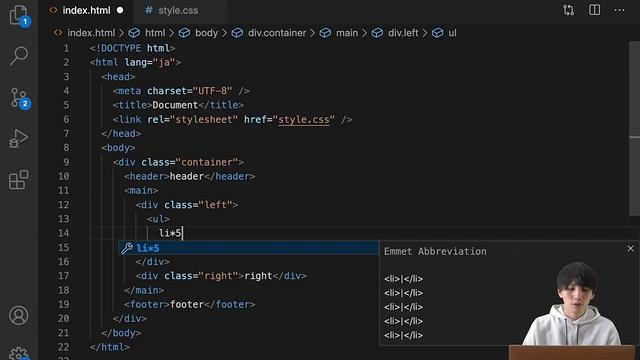Click the Open Changes compare icon
This screenshot has width=640, height=360.
point(569,10)
